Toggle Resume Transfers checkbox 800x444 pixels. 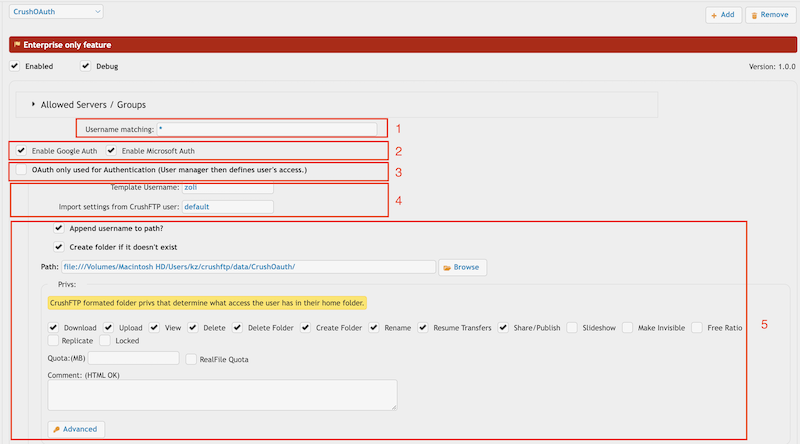[423, 328]
